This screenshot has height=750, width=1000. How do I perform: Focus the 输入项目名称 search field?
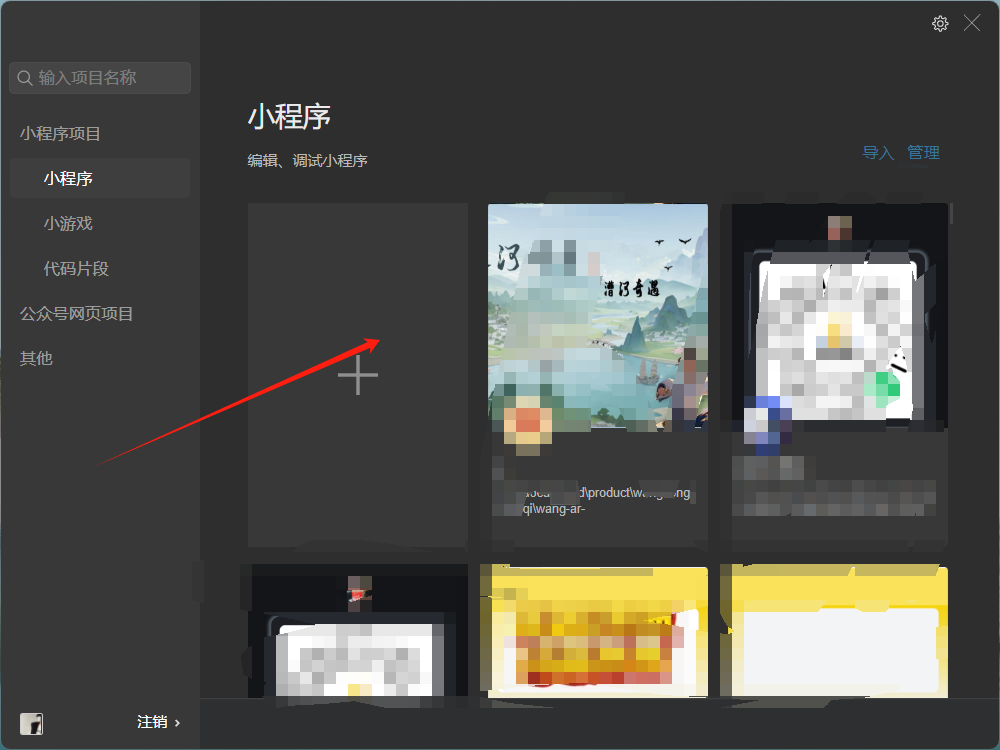(110, 78)
